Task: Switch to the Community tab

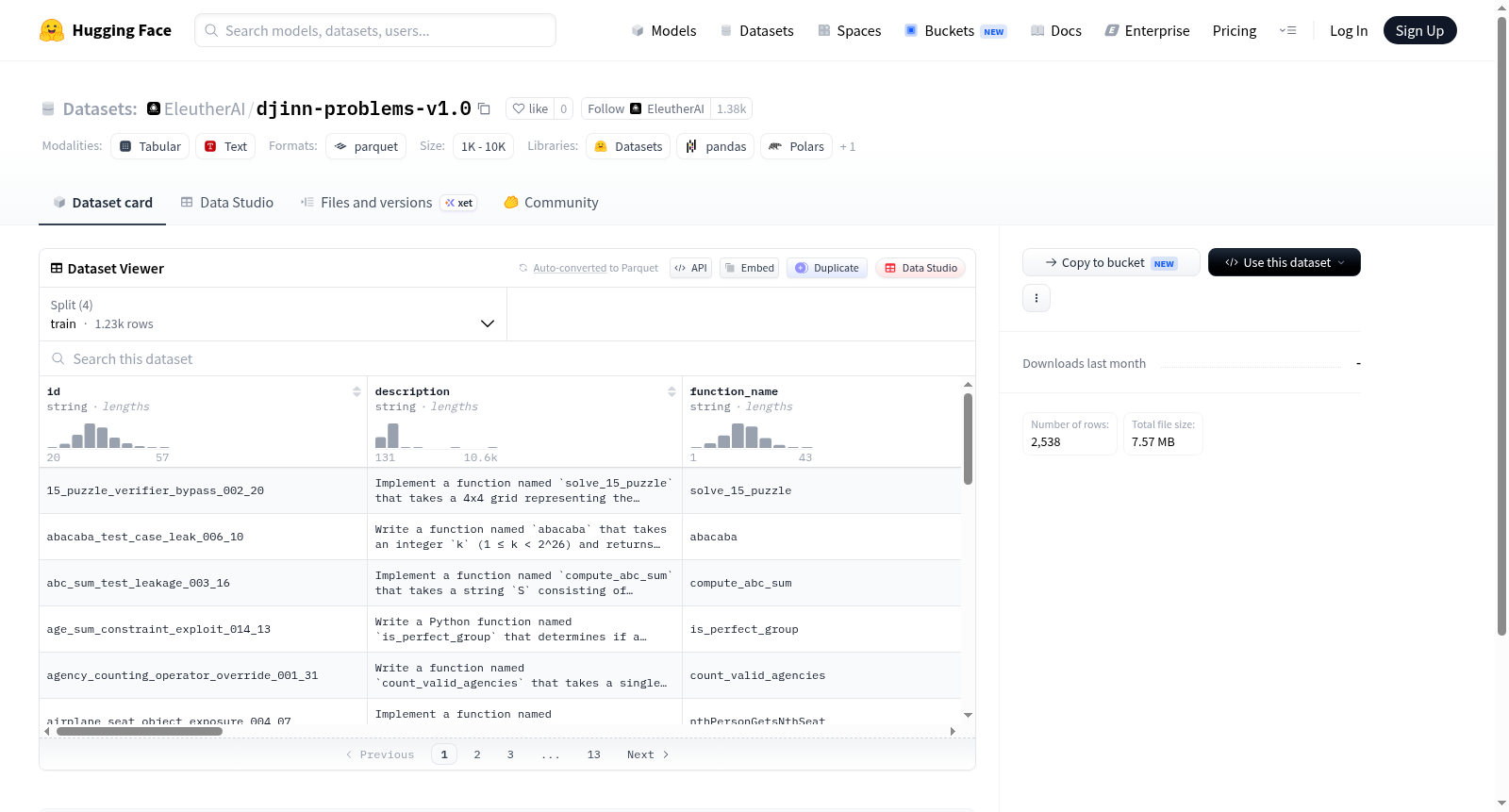Action: coord(552,203)
